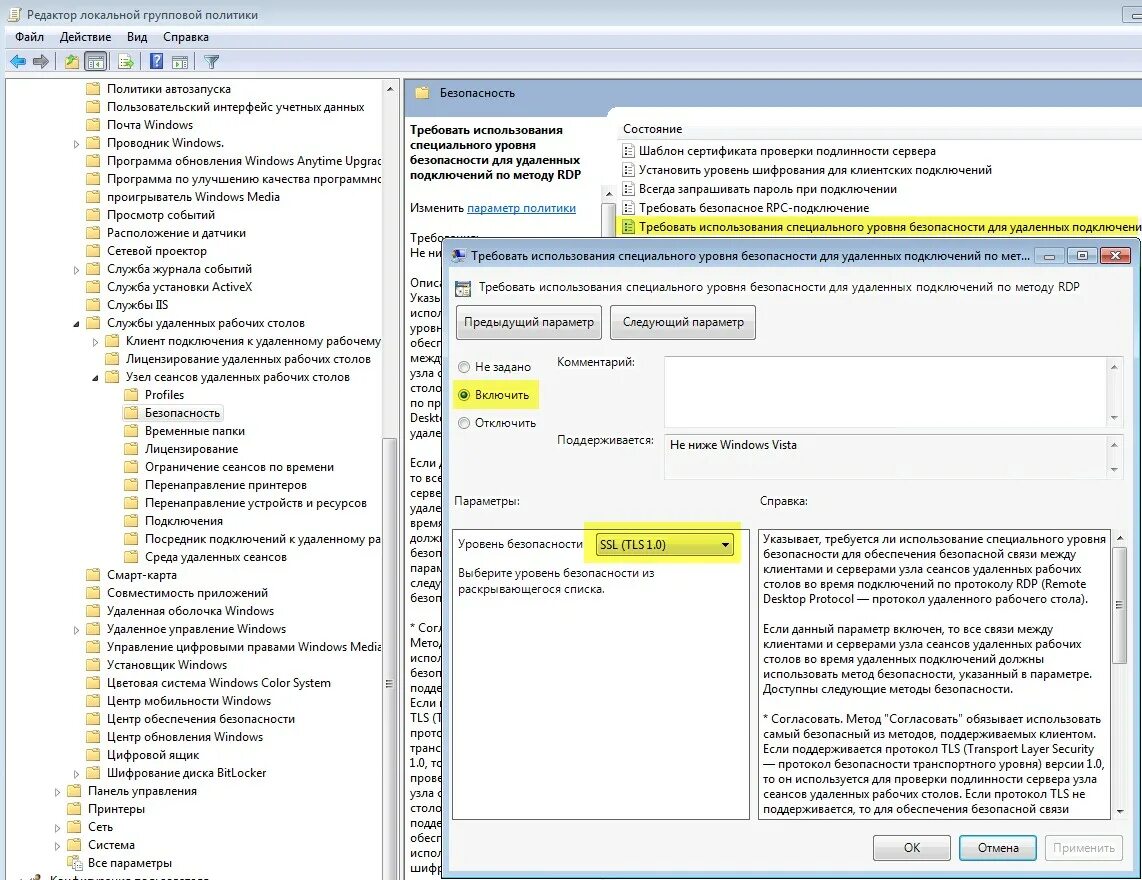Click the 'Следующий параметр' button
This screenshot has height=880, width=1142.
[683, 322]
